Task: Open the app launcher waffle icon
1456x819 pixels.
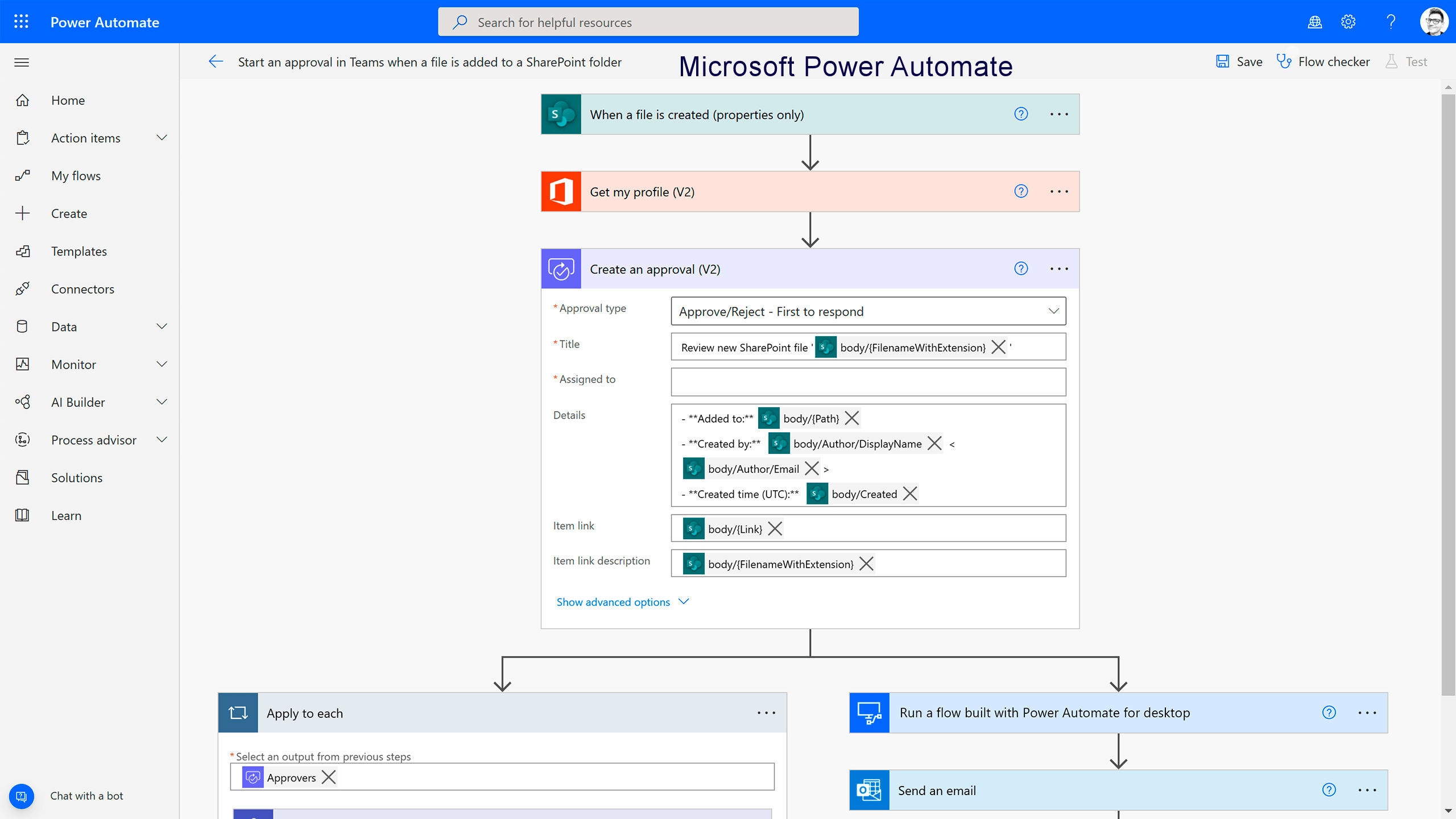Action: point(21,22)
